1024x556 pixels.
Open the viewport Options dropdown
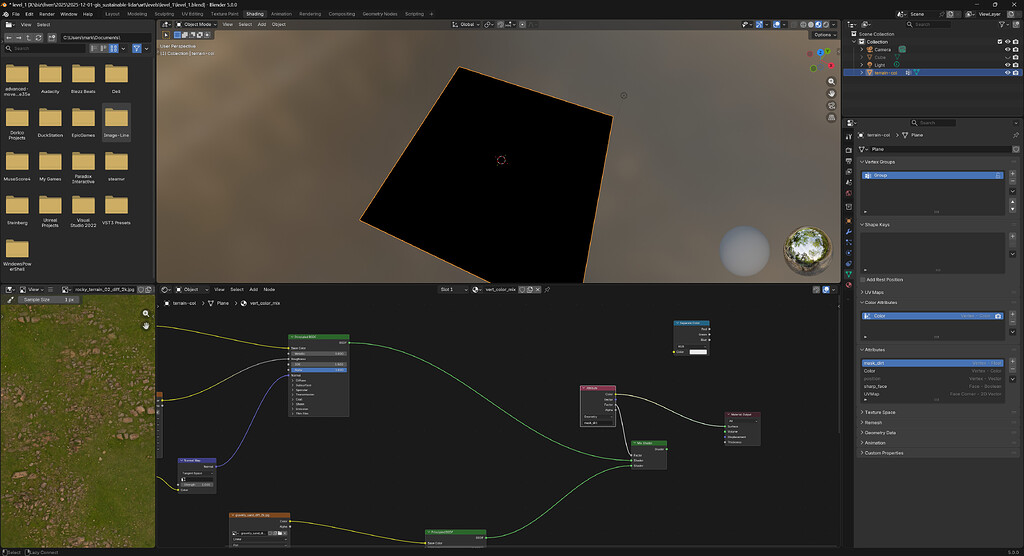click(x=823, y=35)
